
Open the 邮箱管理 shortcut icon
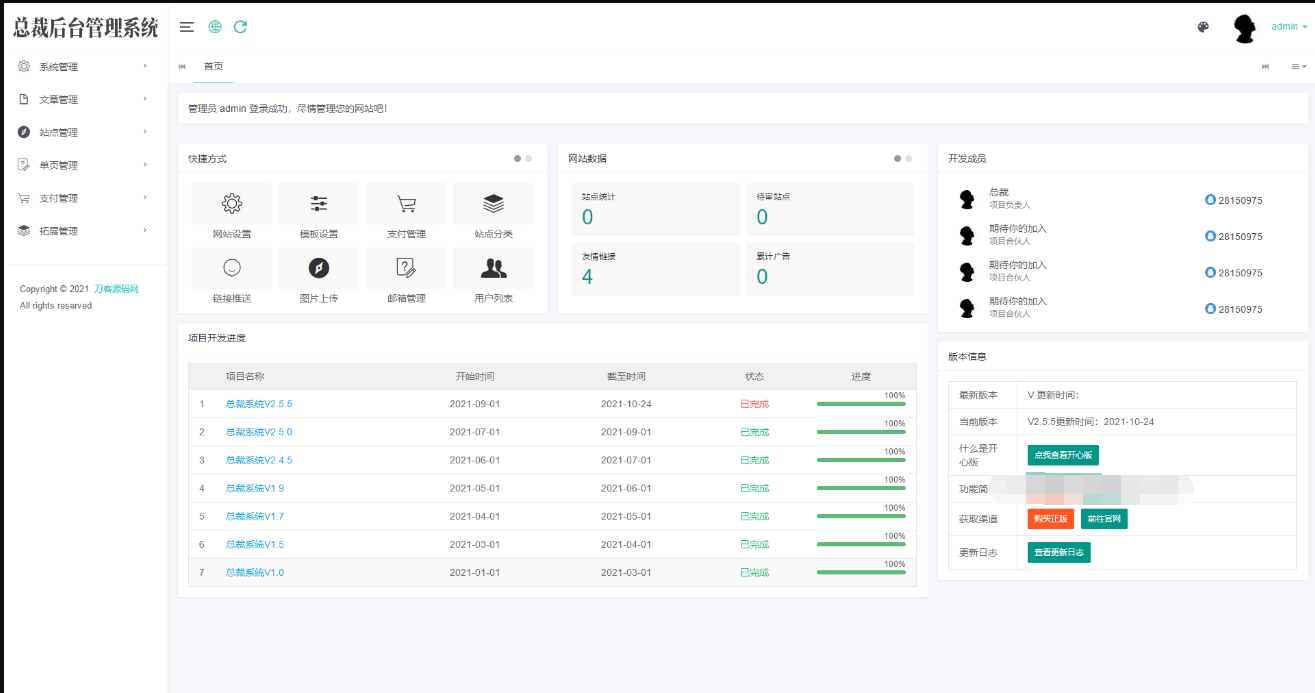click(x=406, y=268)
